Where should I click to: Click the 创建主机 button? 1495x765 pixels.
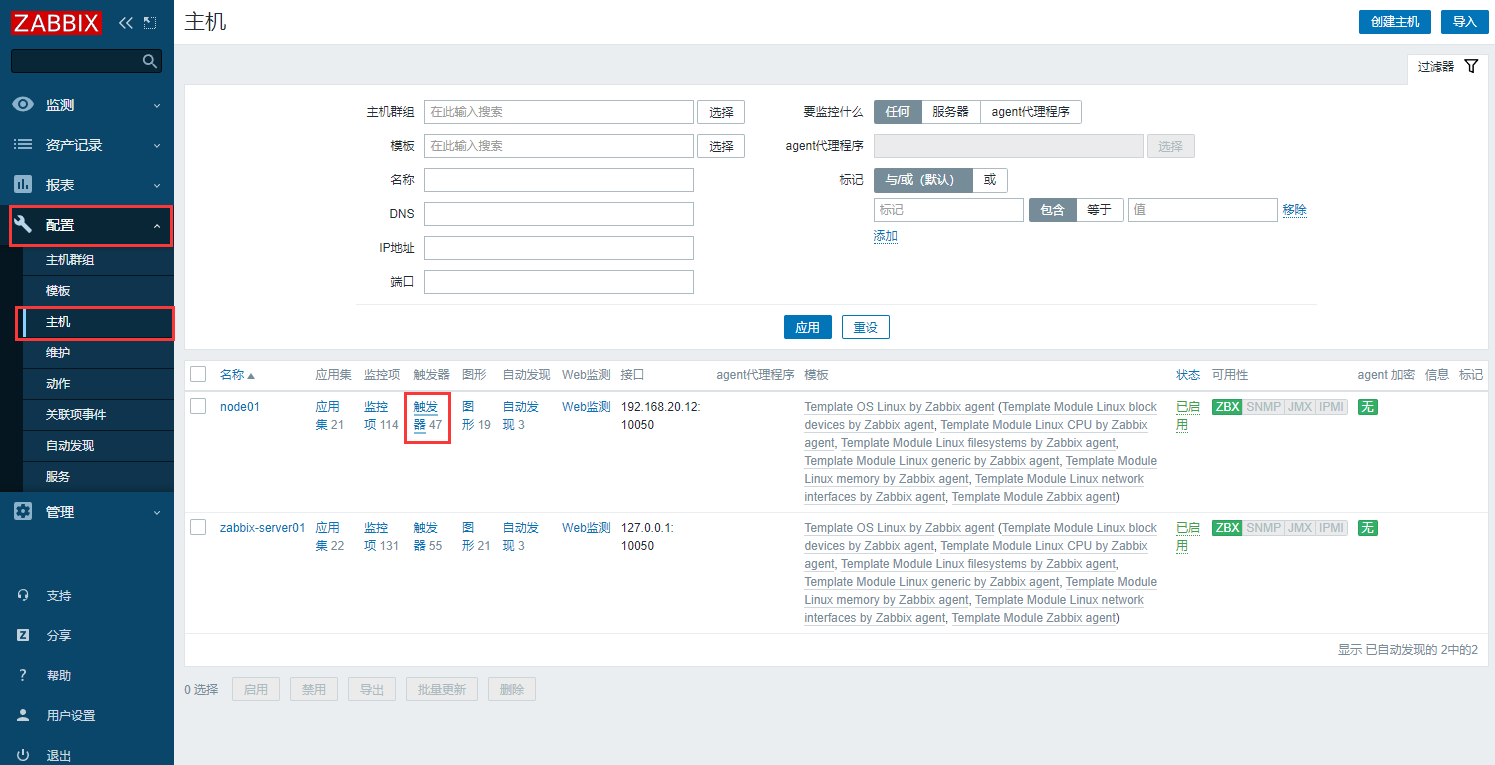tap(1394, 22)
